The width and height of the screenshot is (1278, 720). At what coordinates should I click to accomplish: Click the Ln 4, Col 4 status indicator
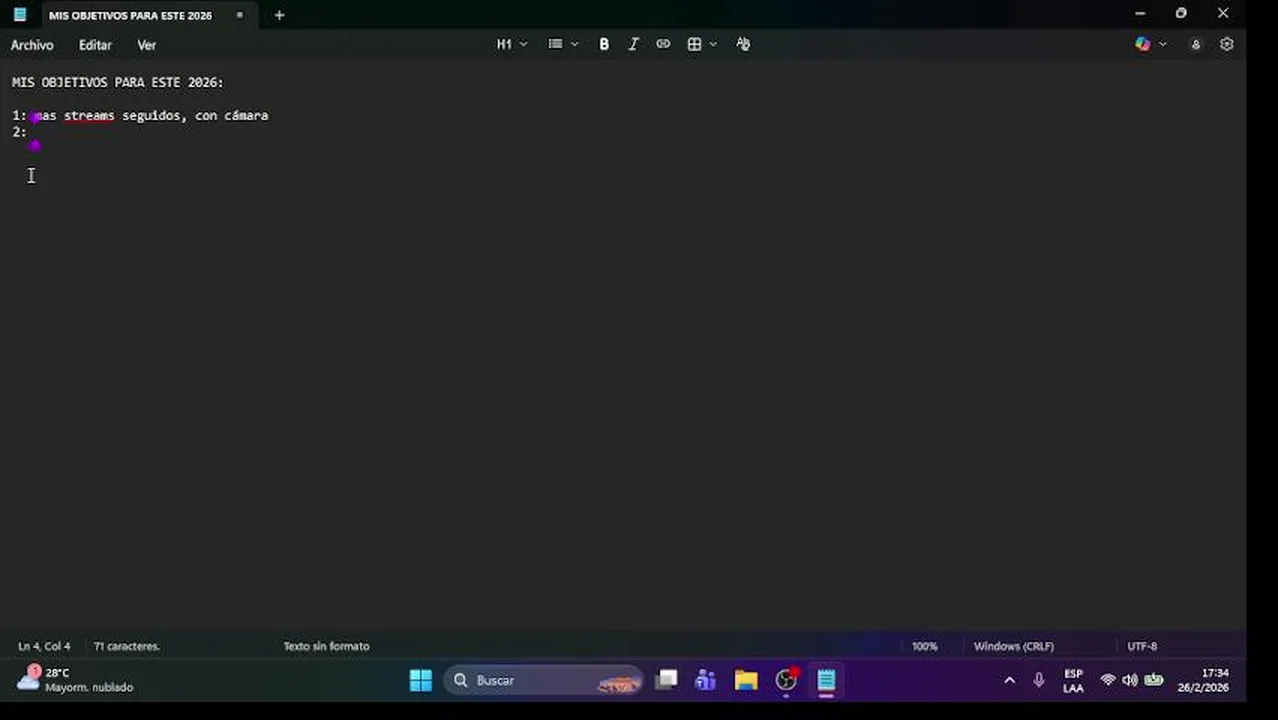[44, 646]
